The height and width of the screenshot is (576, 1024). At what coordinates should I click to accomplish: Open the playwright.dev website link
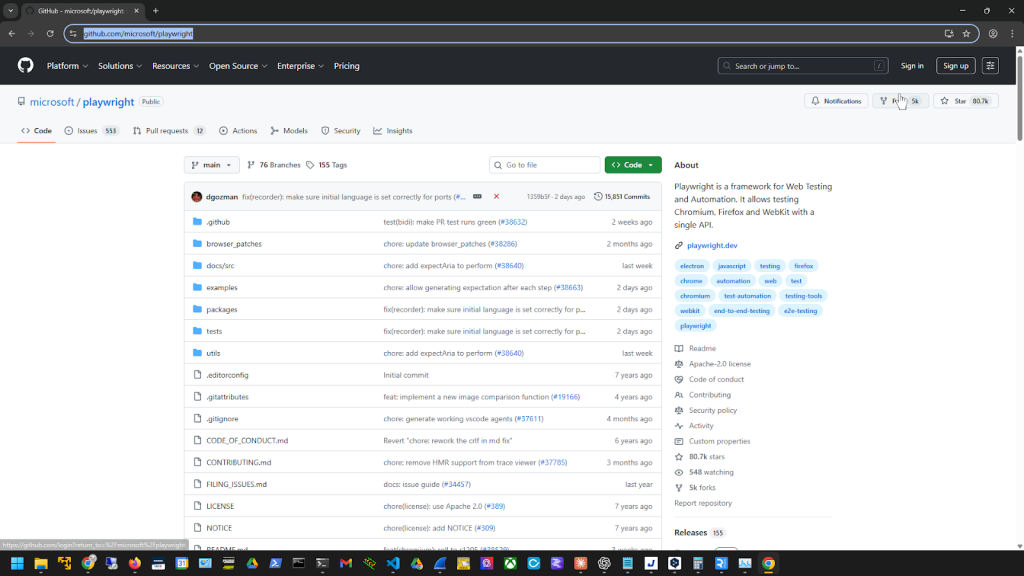[x=712, y=245]
